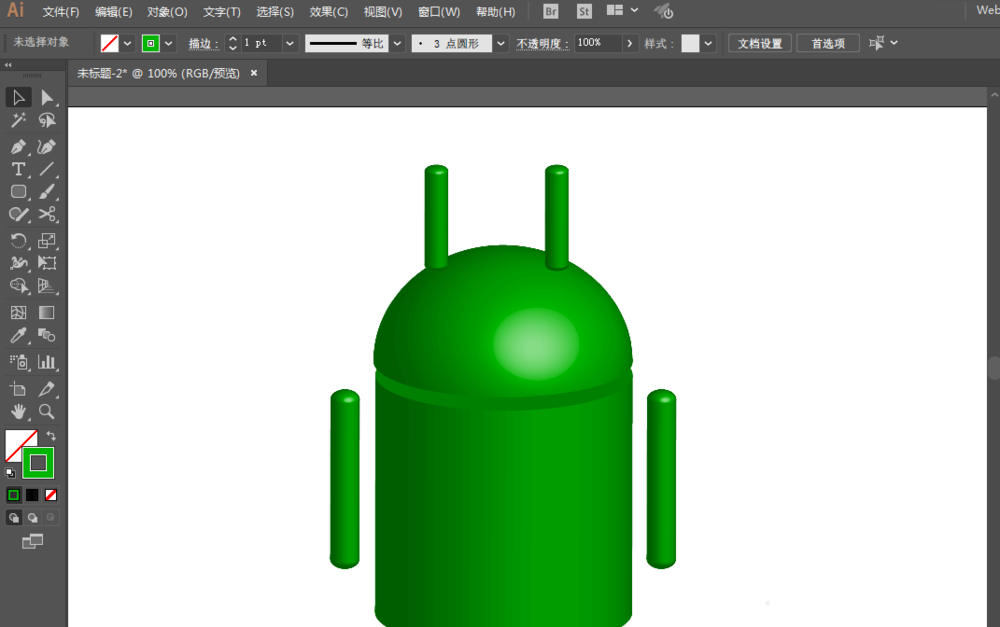Screen dimensions: 1000x627
Task: Open Adobe Stock (St) icon
Action: pyautogui.click(x=584, y=11)
